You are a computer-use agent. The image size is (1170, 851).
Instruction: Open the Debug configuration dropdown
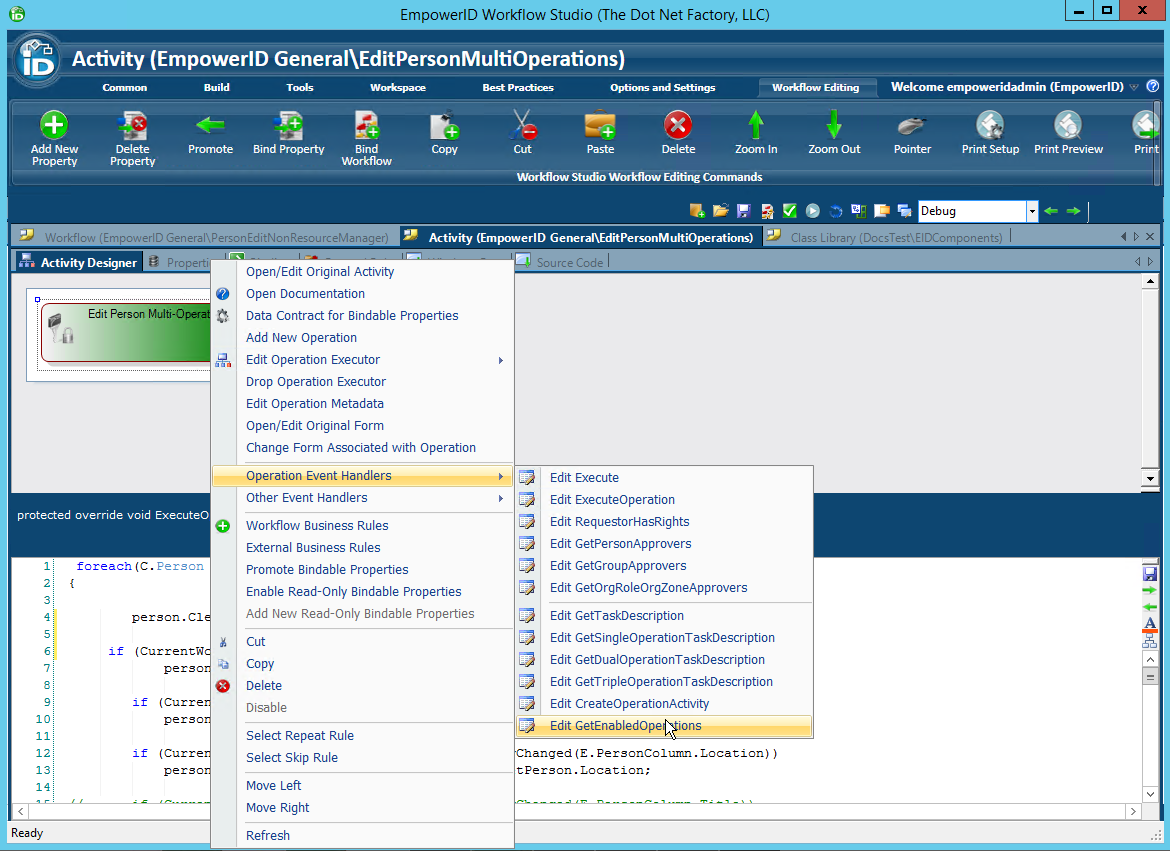[x=1033, y=211]
